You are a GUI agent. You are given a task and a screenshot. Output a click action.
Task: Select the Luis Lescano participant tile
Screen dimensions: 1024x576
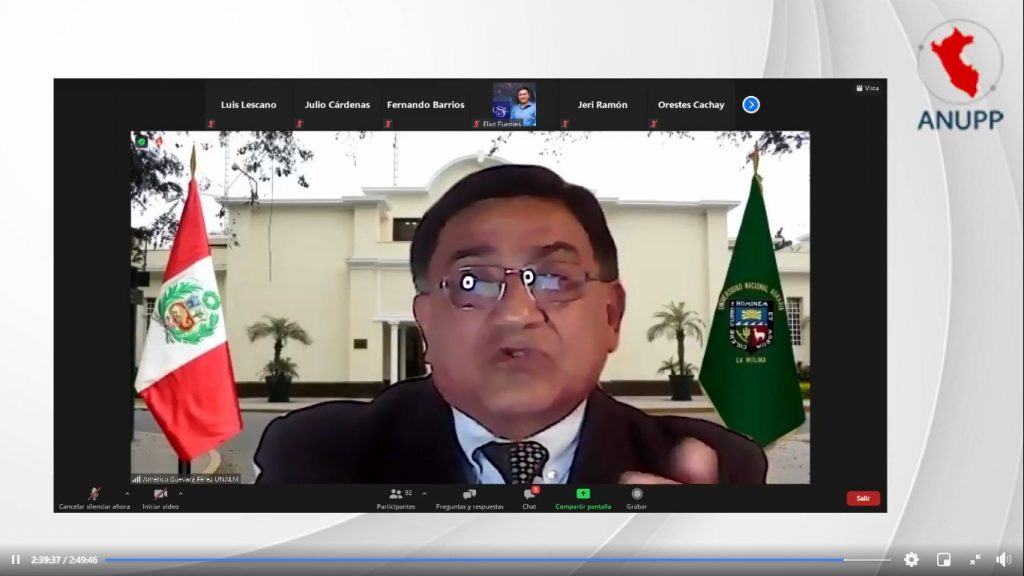(249, 104)
